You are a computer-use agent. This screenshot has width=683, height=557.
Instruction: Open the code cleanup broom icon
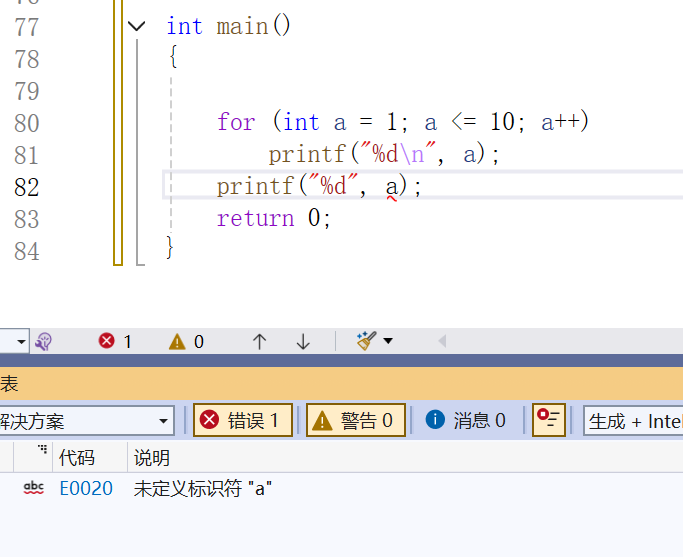[x=366, y=341]
